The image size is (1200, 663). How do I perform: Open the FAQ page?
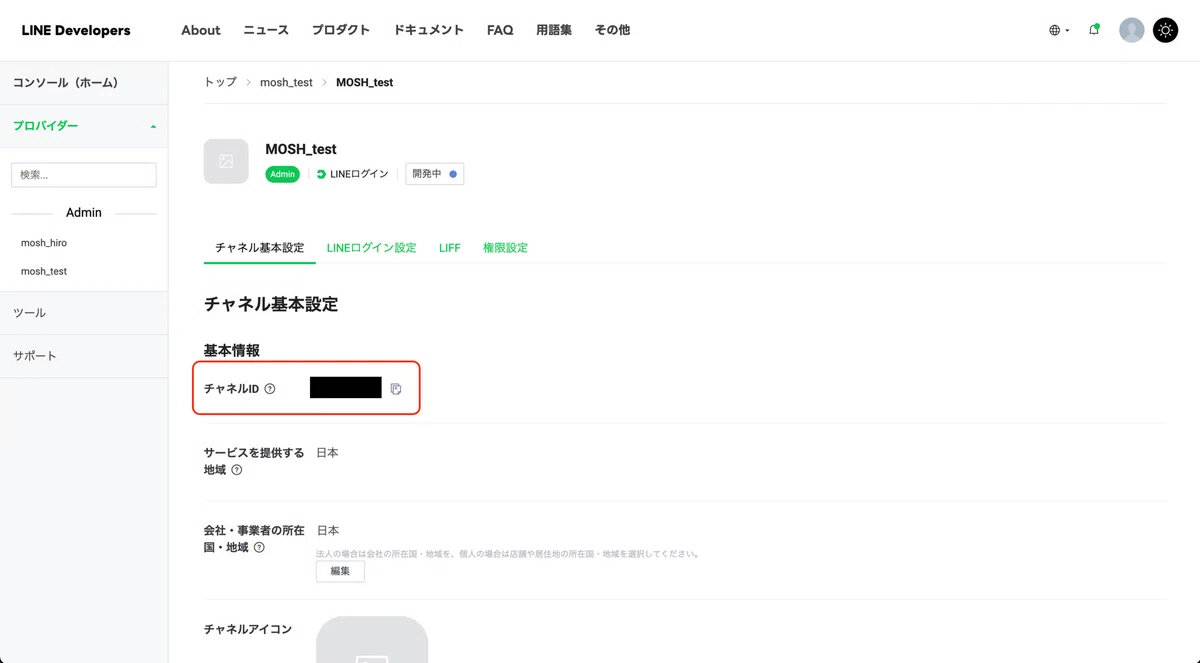pyautogui.click(x=500, y=30)
